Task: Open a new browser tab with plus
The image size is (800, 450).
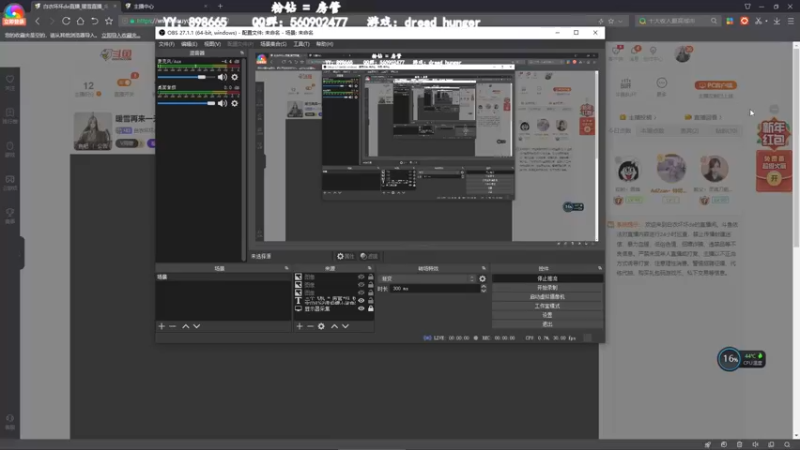Action: (x=220, y=6)
